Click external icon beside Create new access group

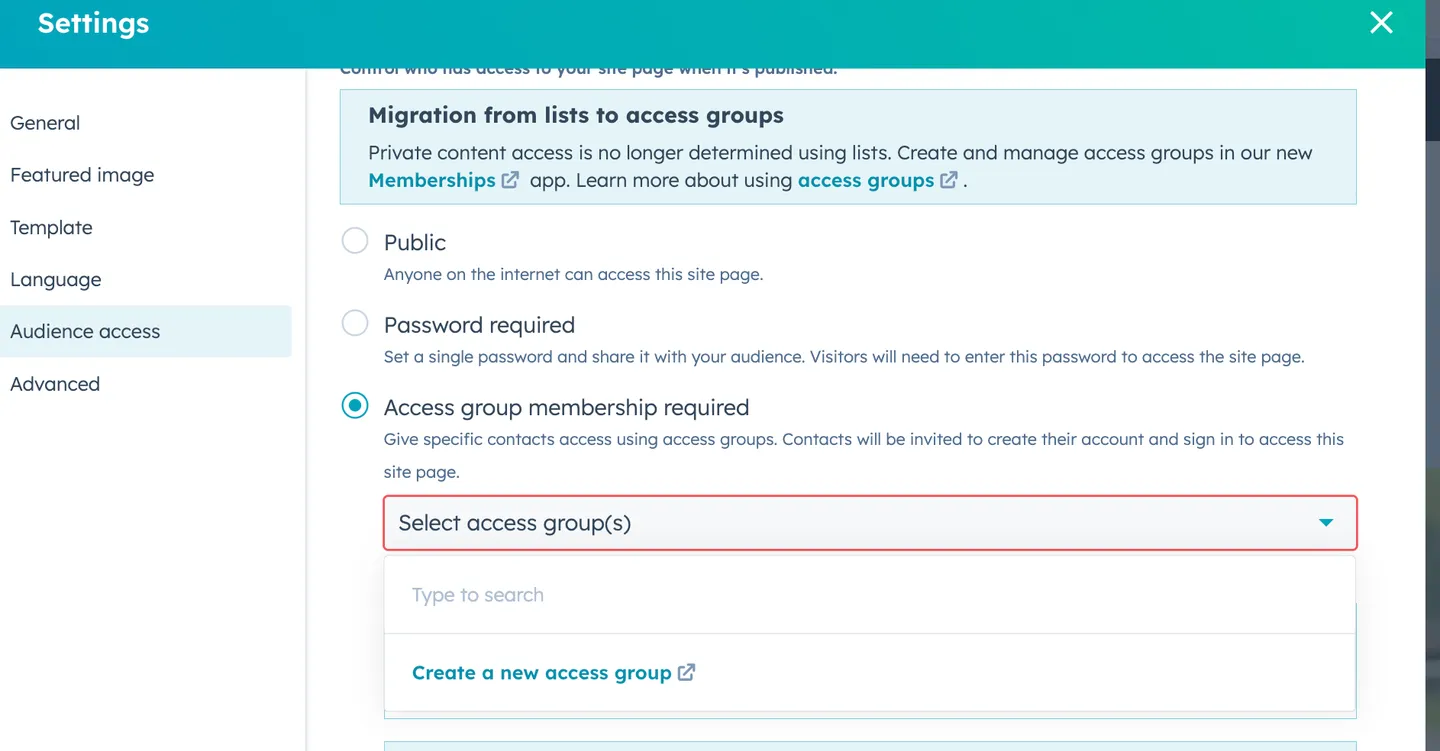pos(686,672)
